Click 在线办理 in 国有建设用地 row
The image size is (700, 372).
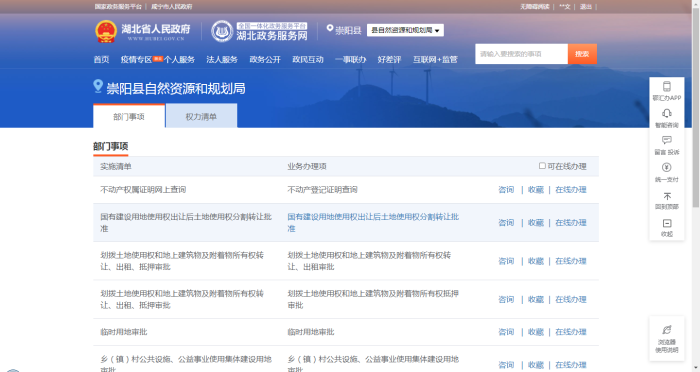(571, 222)
